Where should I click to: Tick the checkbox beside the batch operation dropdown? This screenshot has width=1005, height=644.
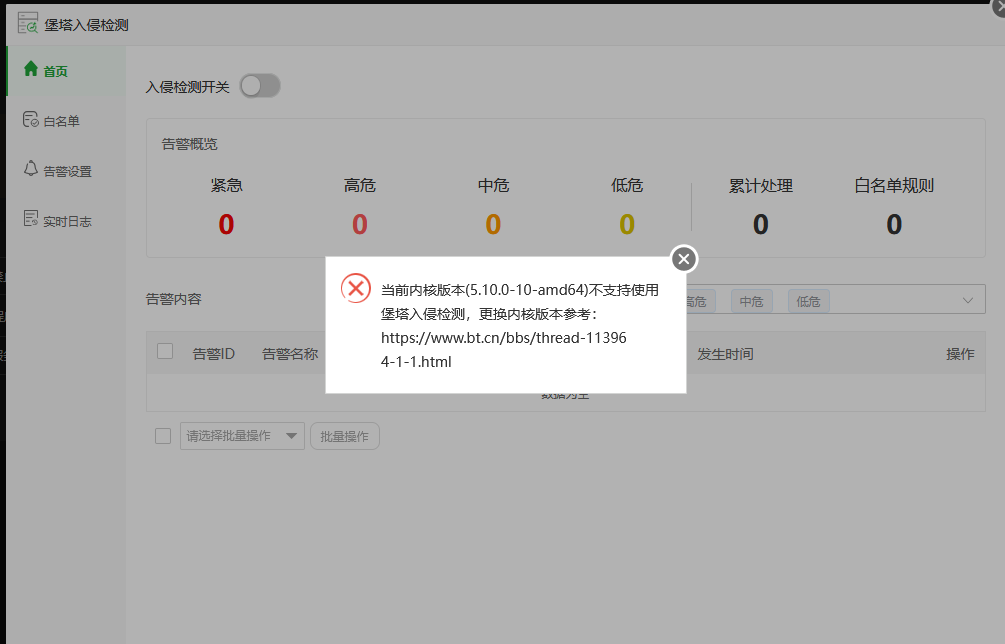click(x=163, y=435)
